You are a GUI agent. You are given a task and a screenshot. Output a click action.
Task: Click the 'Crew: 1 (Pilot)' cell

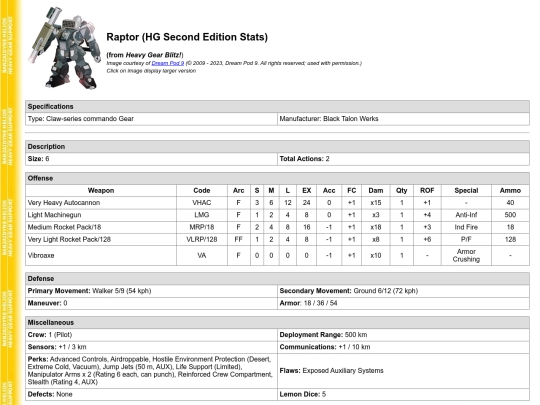pyautogui.click(x=151, y=335)
